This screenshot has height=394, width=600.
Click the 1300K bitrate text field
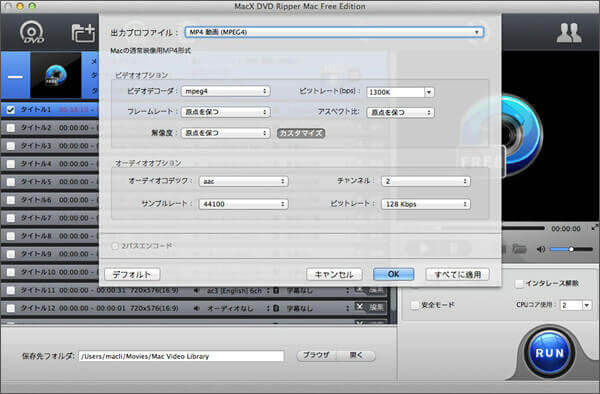tap(396, 92)
